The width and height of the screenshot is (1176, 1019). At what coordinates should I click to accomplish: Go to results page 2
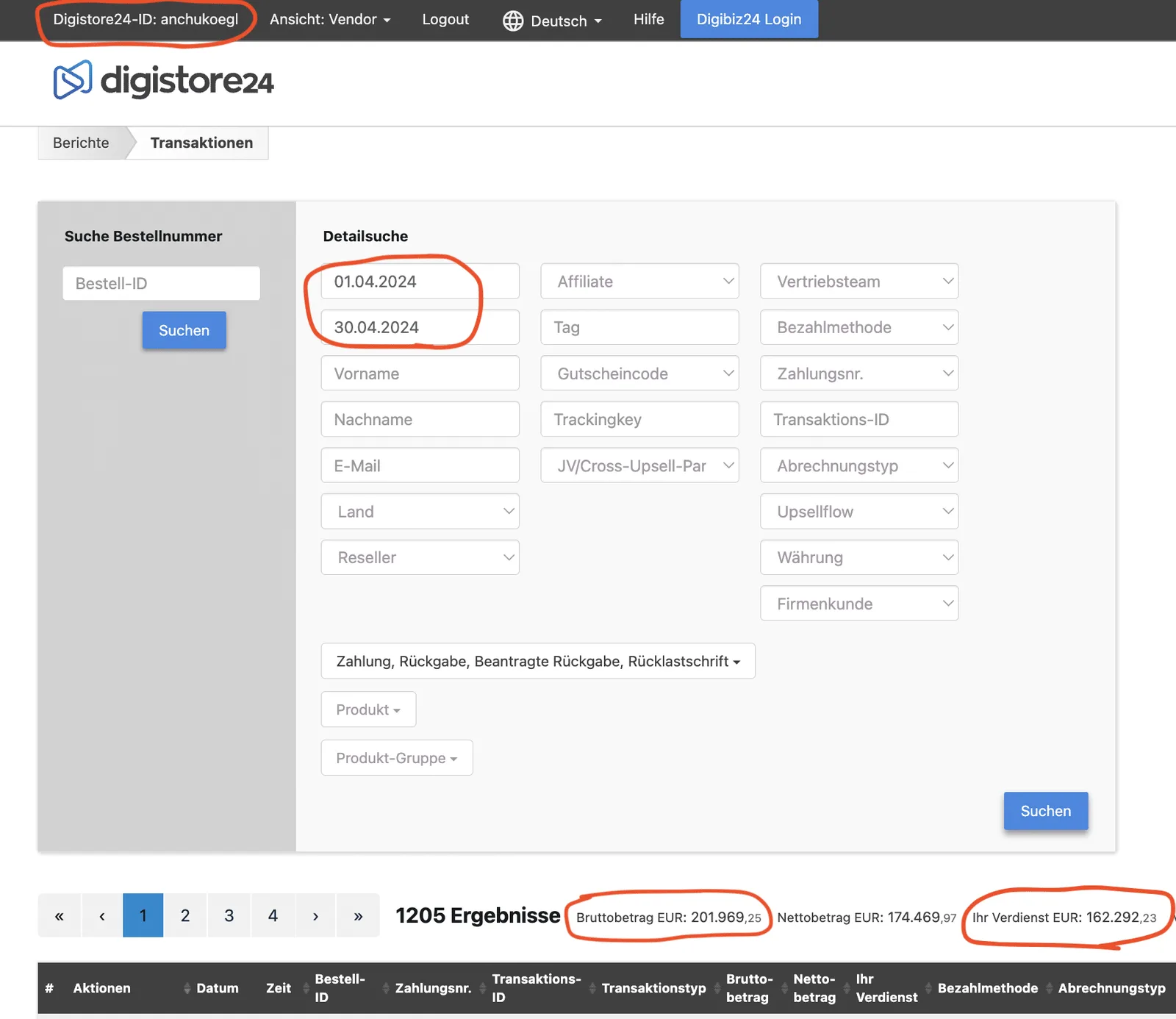coord(185,915)
